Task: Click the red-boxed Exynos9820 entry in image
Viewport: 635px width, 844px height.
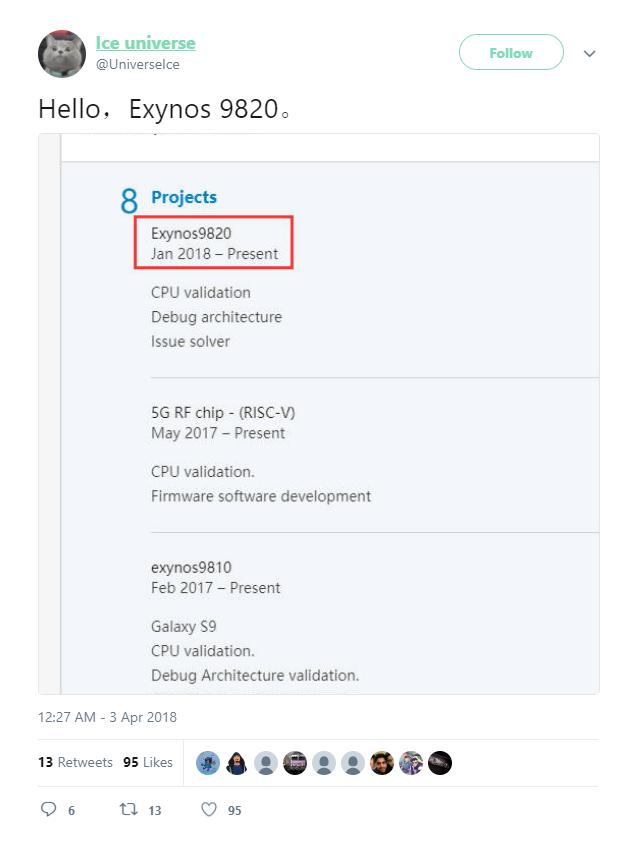Action: pyautogui.click(x=215, y=243)
